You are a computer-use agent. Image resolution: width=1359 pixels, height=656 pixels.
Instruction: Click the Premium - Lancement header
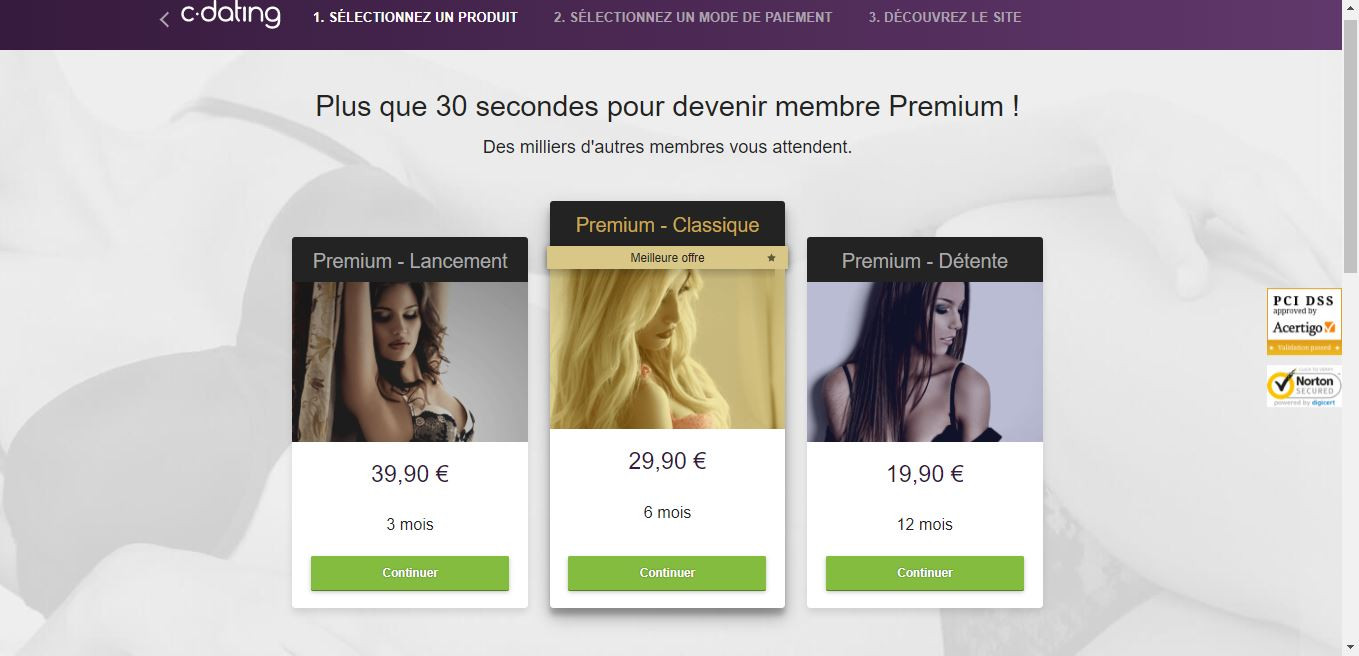pos(410,260)
